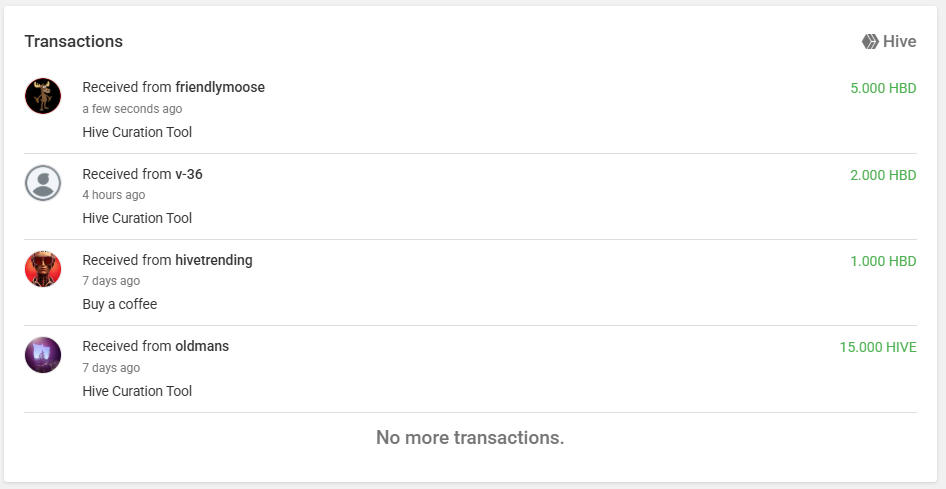Click the 2.000 HBD amount

click(883, 175)
